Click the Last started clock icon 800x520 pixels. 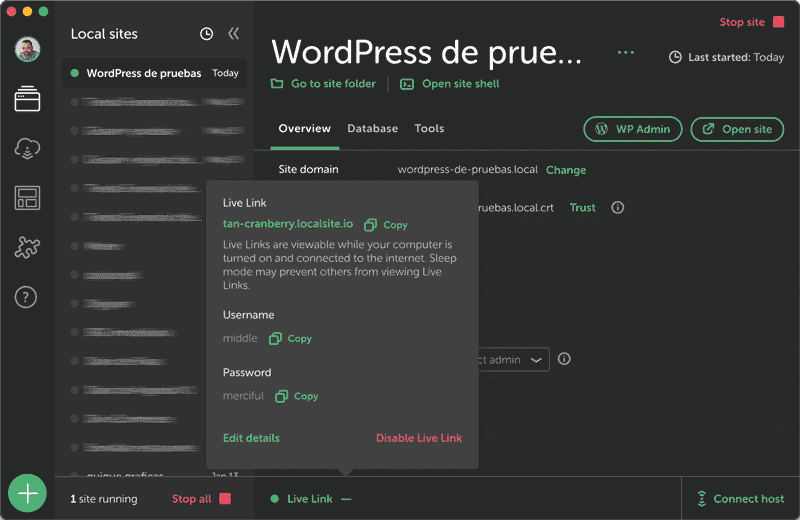(675, 57)
